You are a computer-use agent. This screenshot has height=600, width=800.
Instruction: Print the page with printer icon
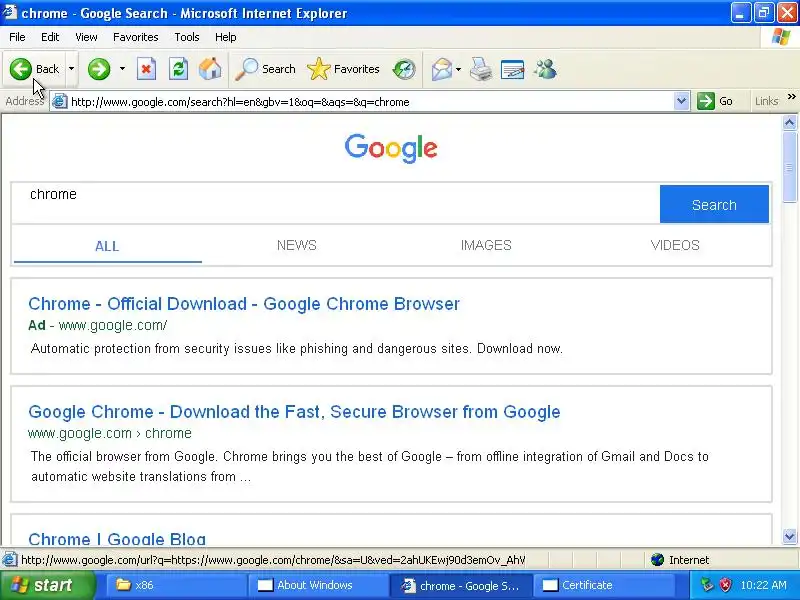[481, 69]
